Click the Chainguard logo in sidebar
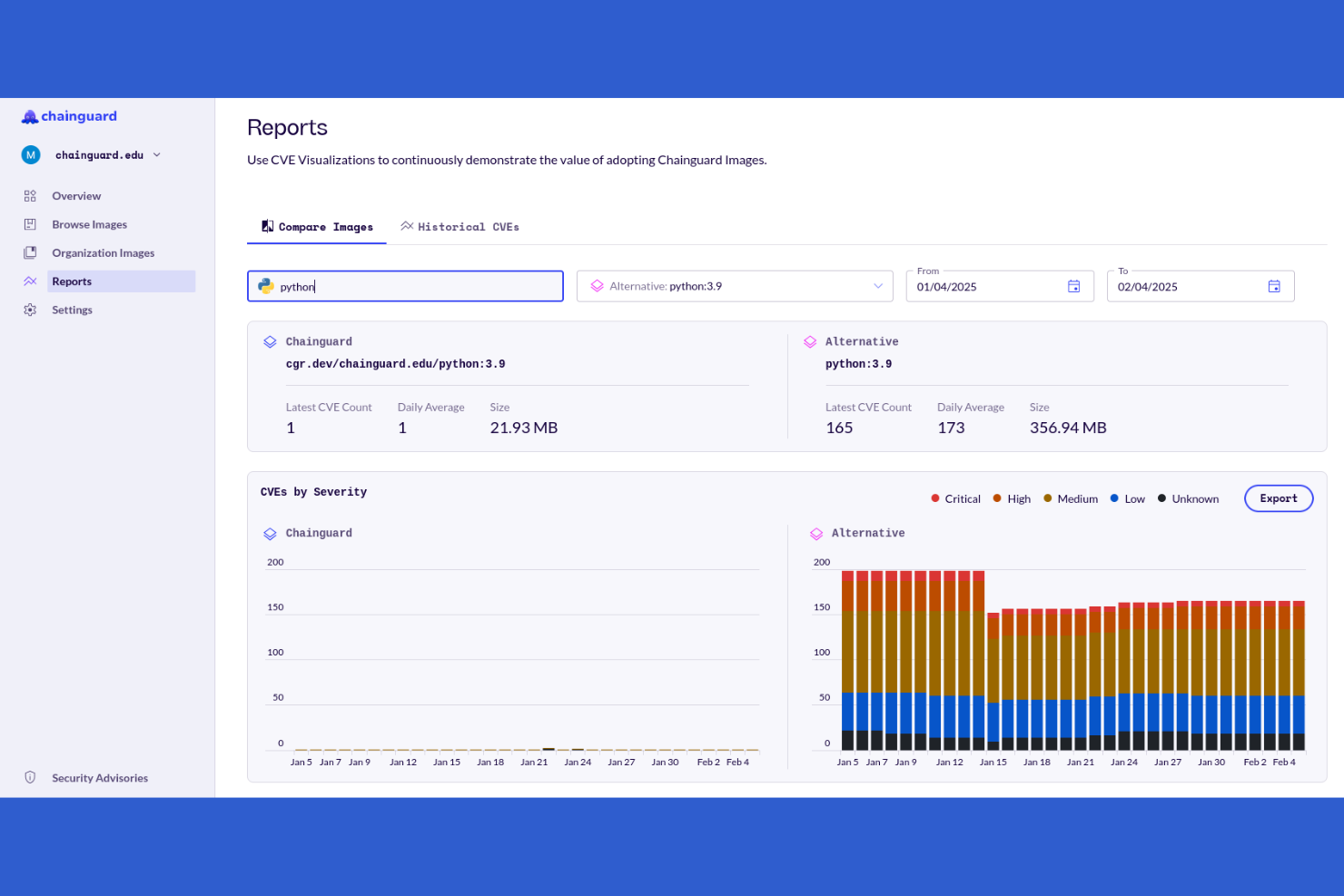The image size is (1344, 896). (69, 116)
